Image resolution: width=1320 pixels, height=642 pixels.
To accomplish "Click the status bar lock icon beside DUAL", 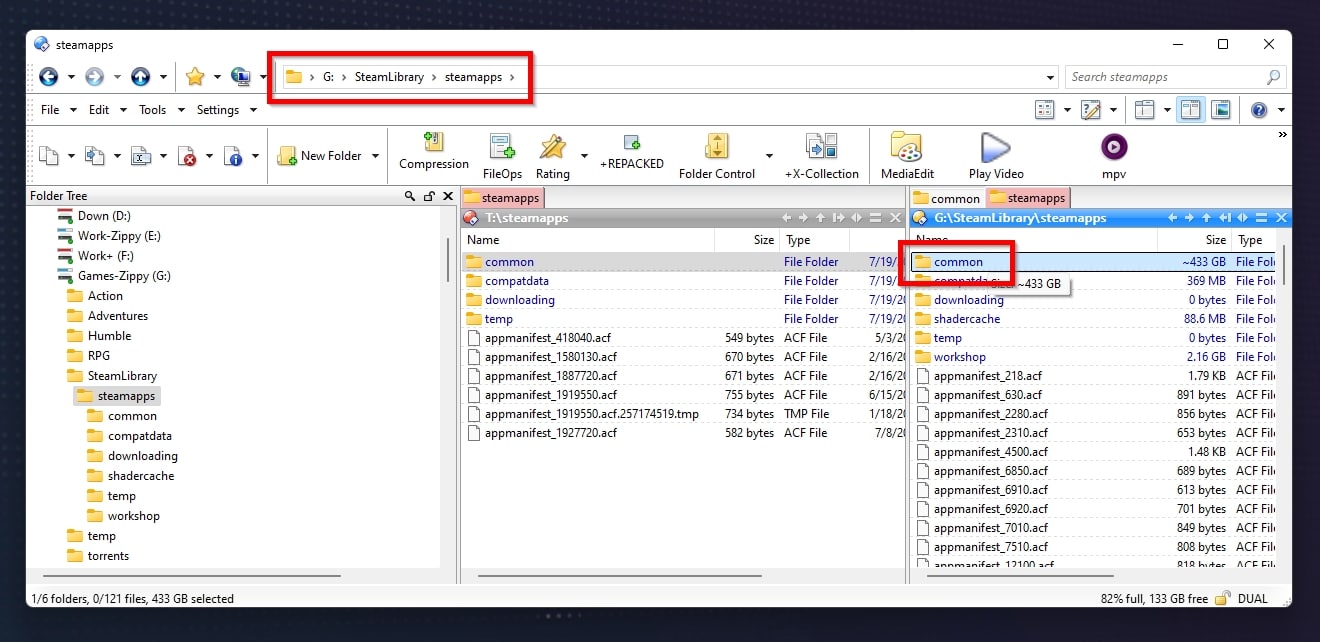I will 1221,598.
